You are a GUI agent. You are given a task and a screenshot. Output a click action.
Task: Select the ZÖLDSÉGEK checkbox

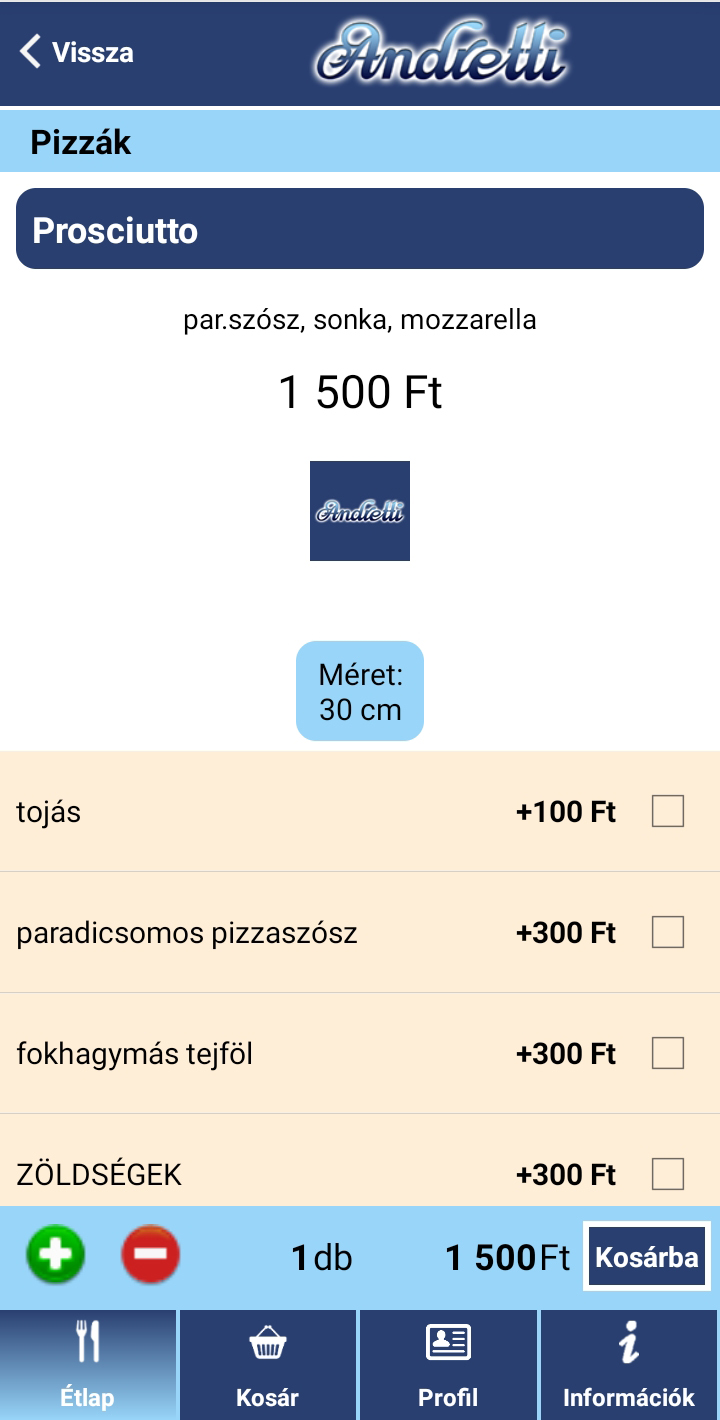point(668,1173)
